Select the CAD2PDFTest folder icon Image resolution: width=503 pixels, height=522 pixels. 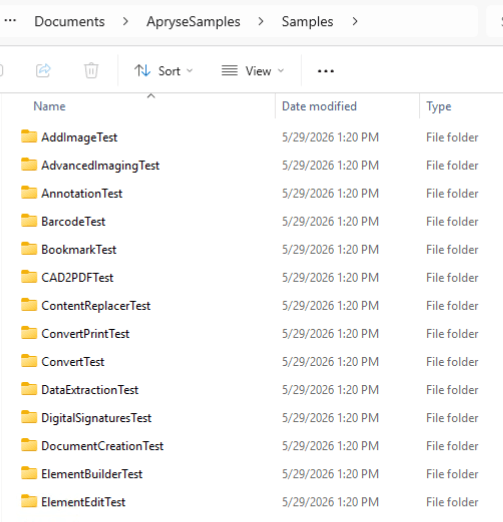coord(29,277)
